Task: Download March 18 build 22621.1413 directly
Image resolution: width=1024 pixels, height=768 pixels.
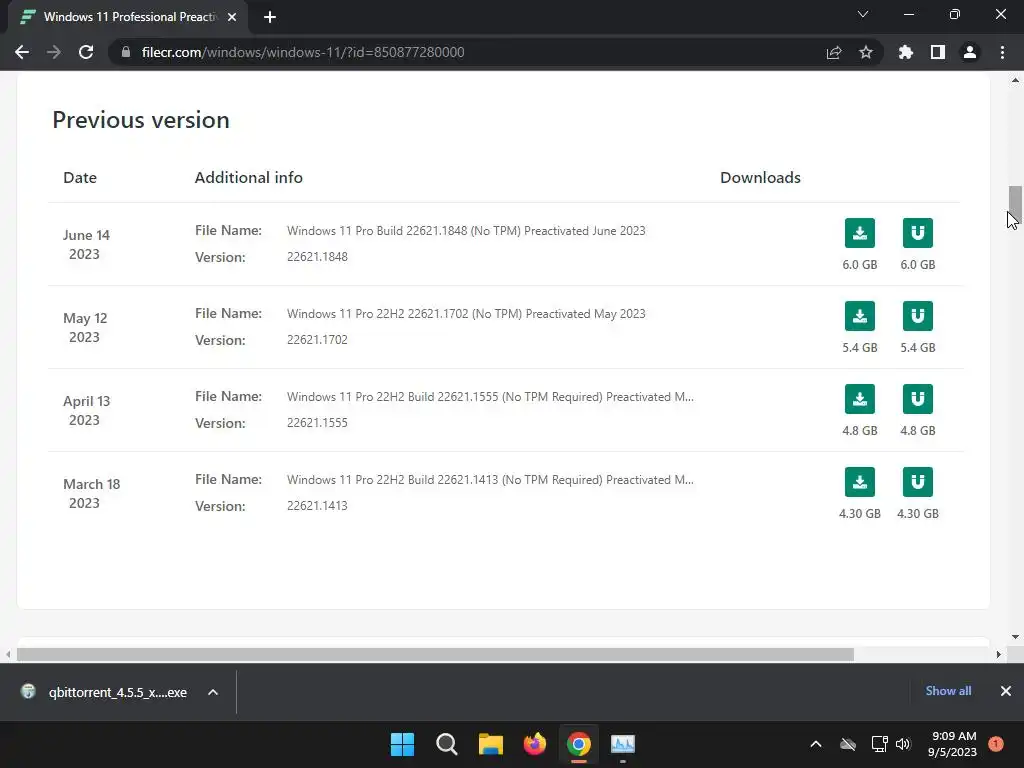Action: [x=859, y=482]
